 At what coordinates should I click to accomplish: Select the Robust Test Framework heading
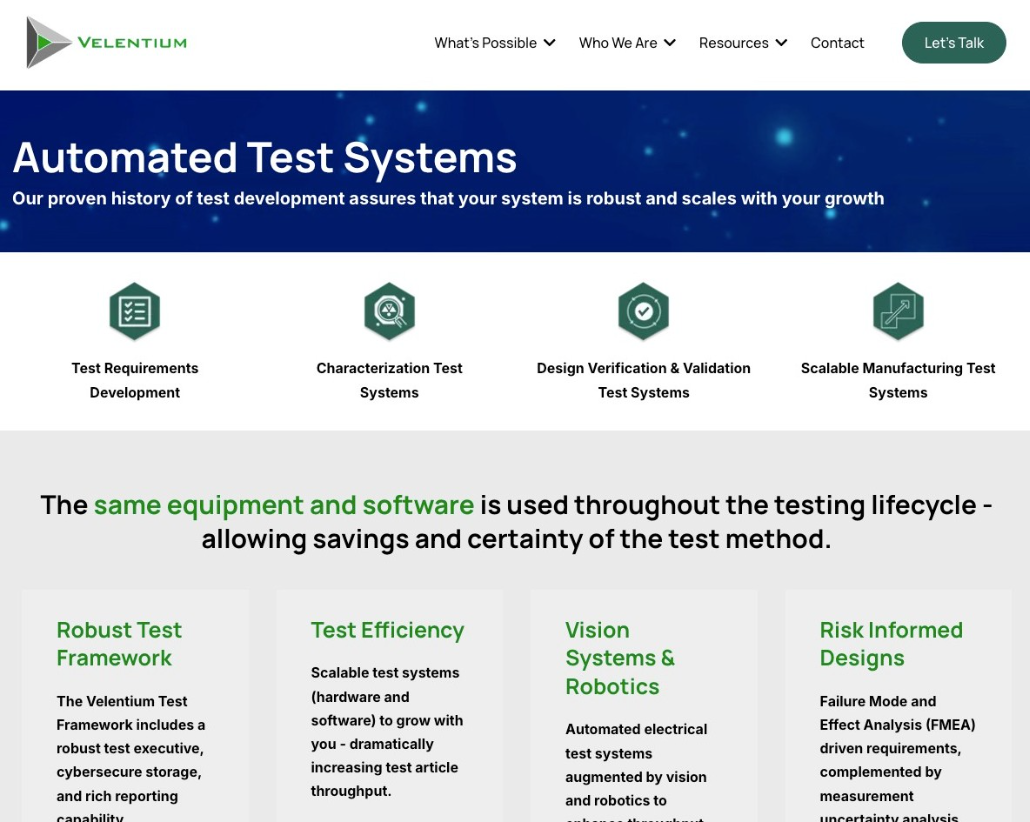tap(118, 644)
